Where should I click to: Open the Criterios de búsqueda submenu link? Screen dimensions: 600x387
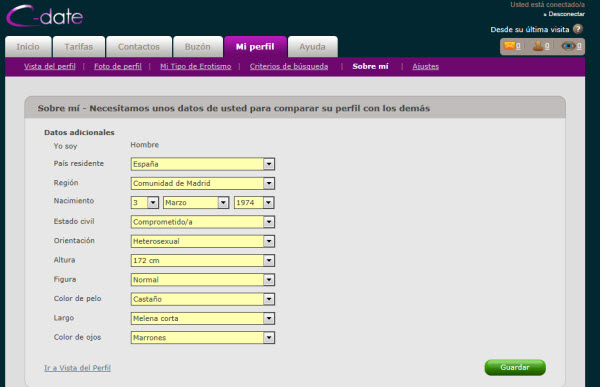click(289, 66)
